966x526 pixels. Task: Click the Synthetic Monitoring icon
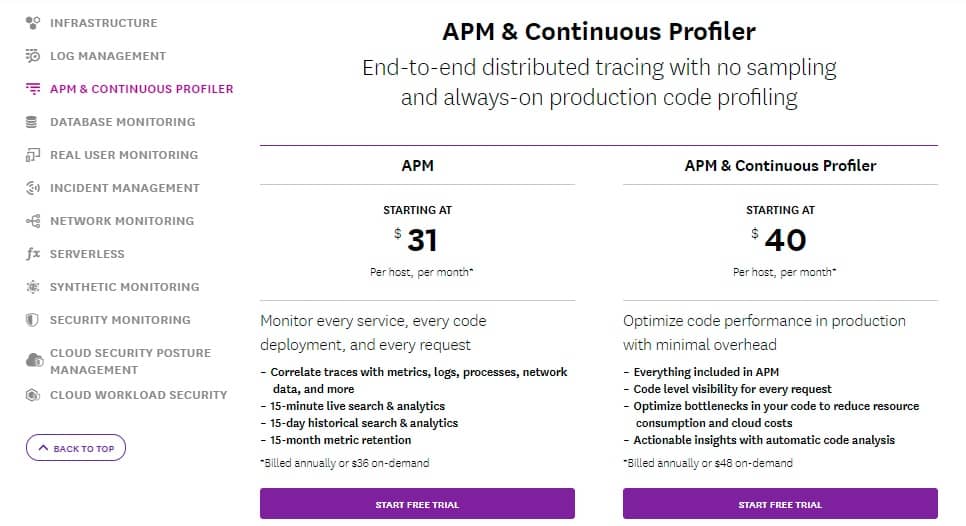pos(33,287)
